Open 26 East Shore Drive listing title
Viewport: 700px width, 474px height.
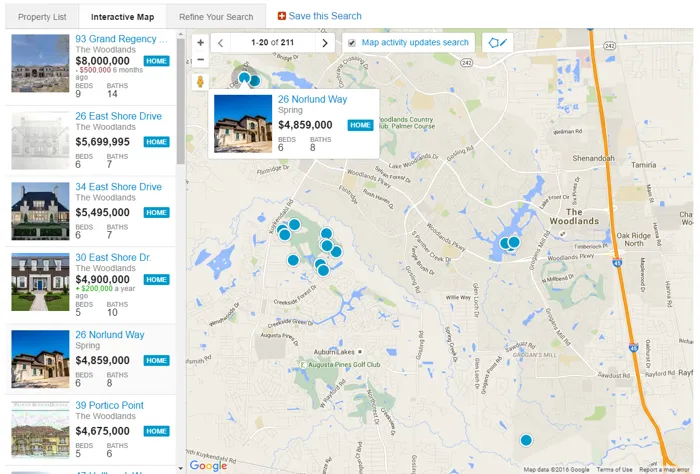coord(118,116)
